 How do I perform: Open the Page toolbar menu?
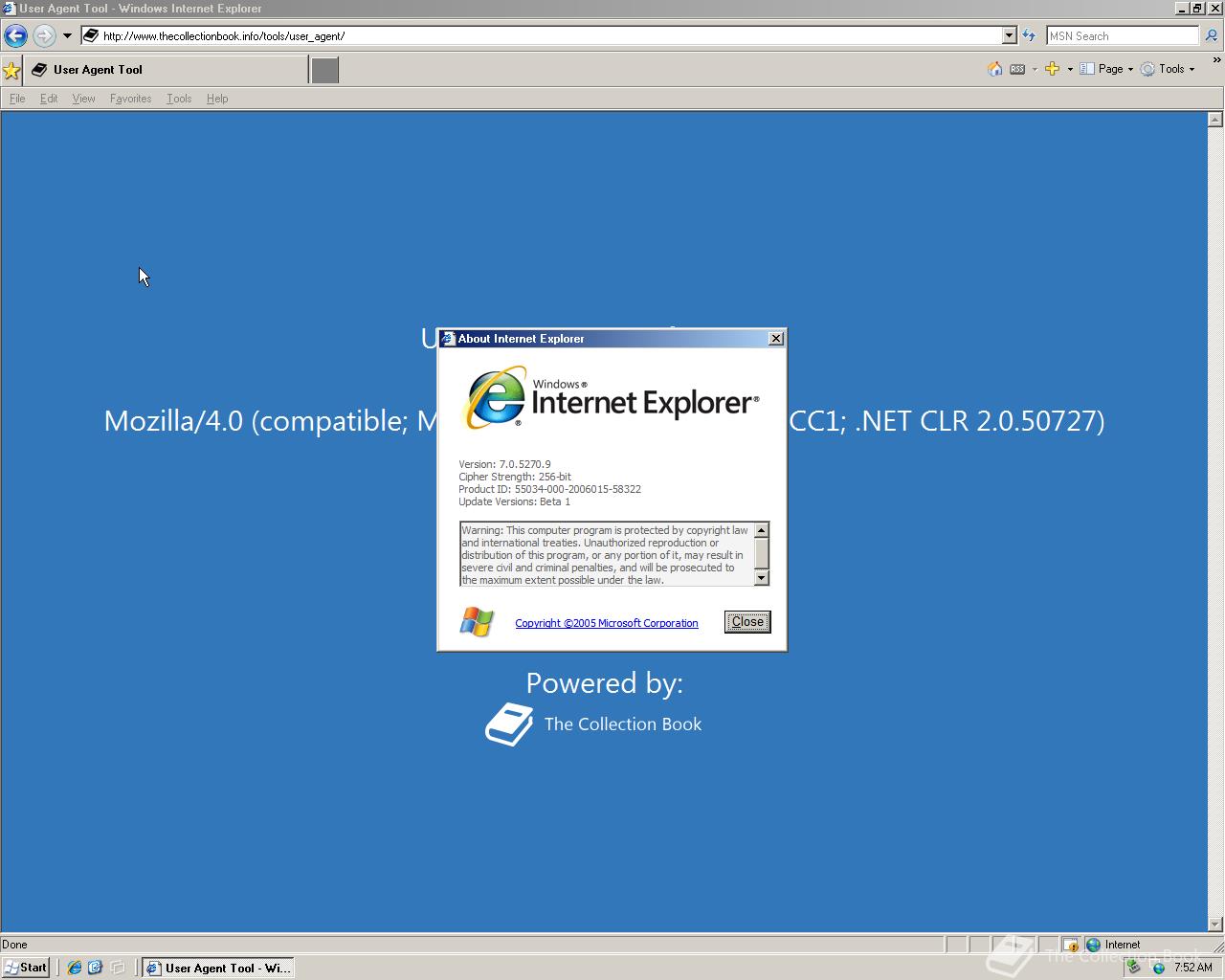(x=1106, y=69)
